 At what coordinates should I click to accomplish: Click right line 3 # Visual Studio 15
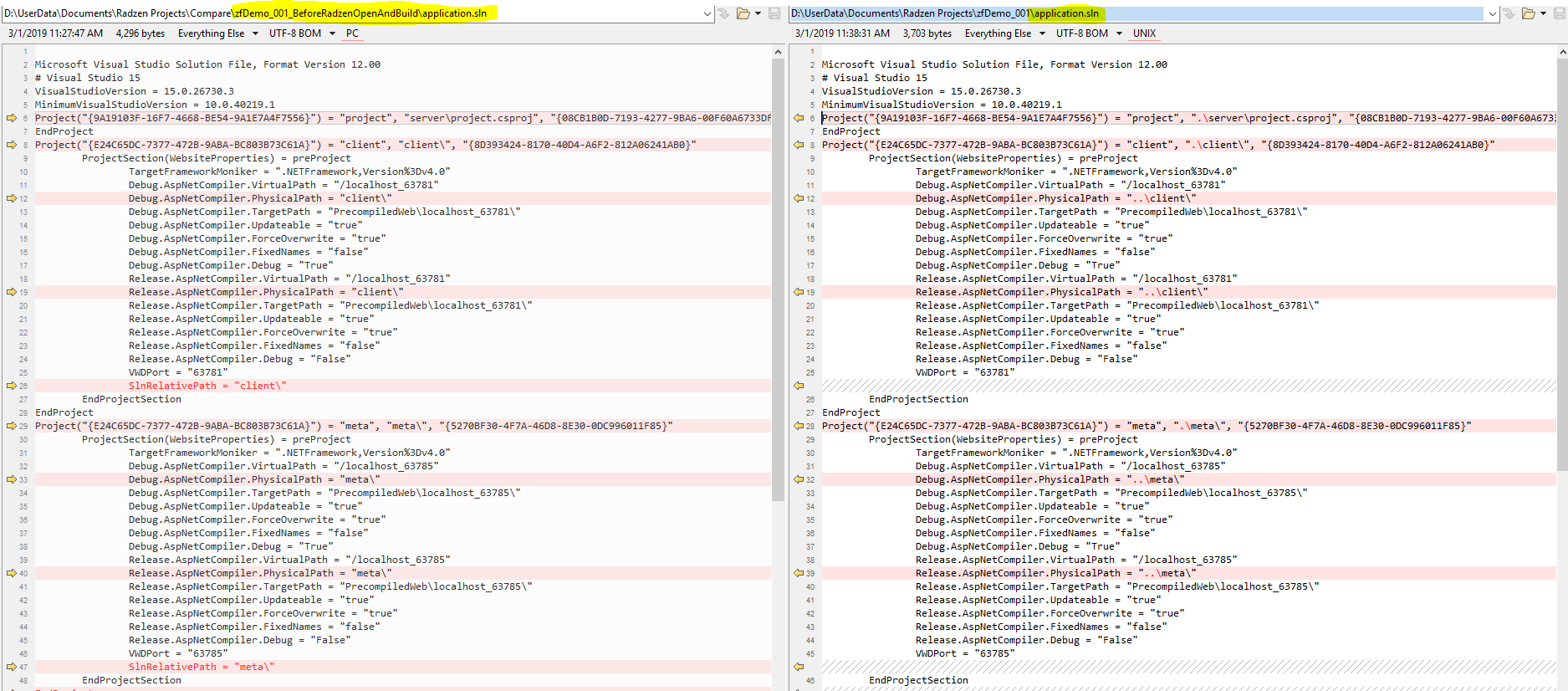tap(875, 78)
